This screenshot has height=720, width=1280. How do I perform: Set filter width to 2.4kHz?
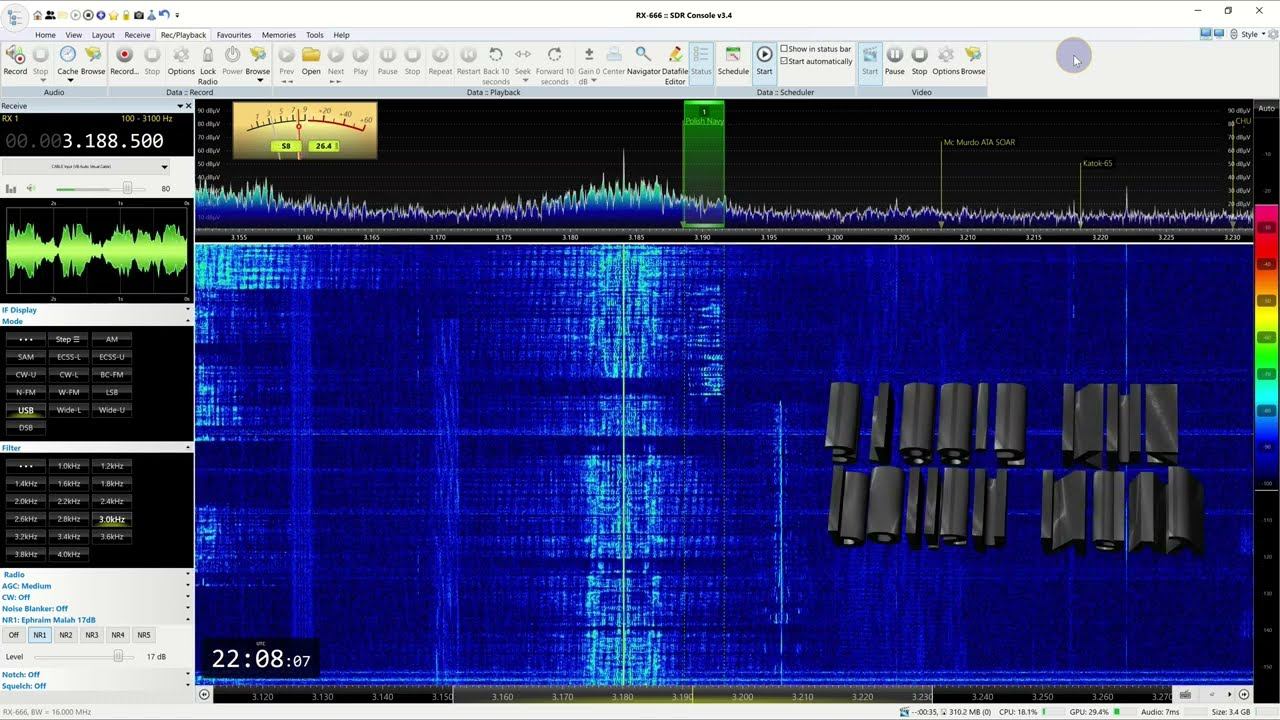point(112,501)
